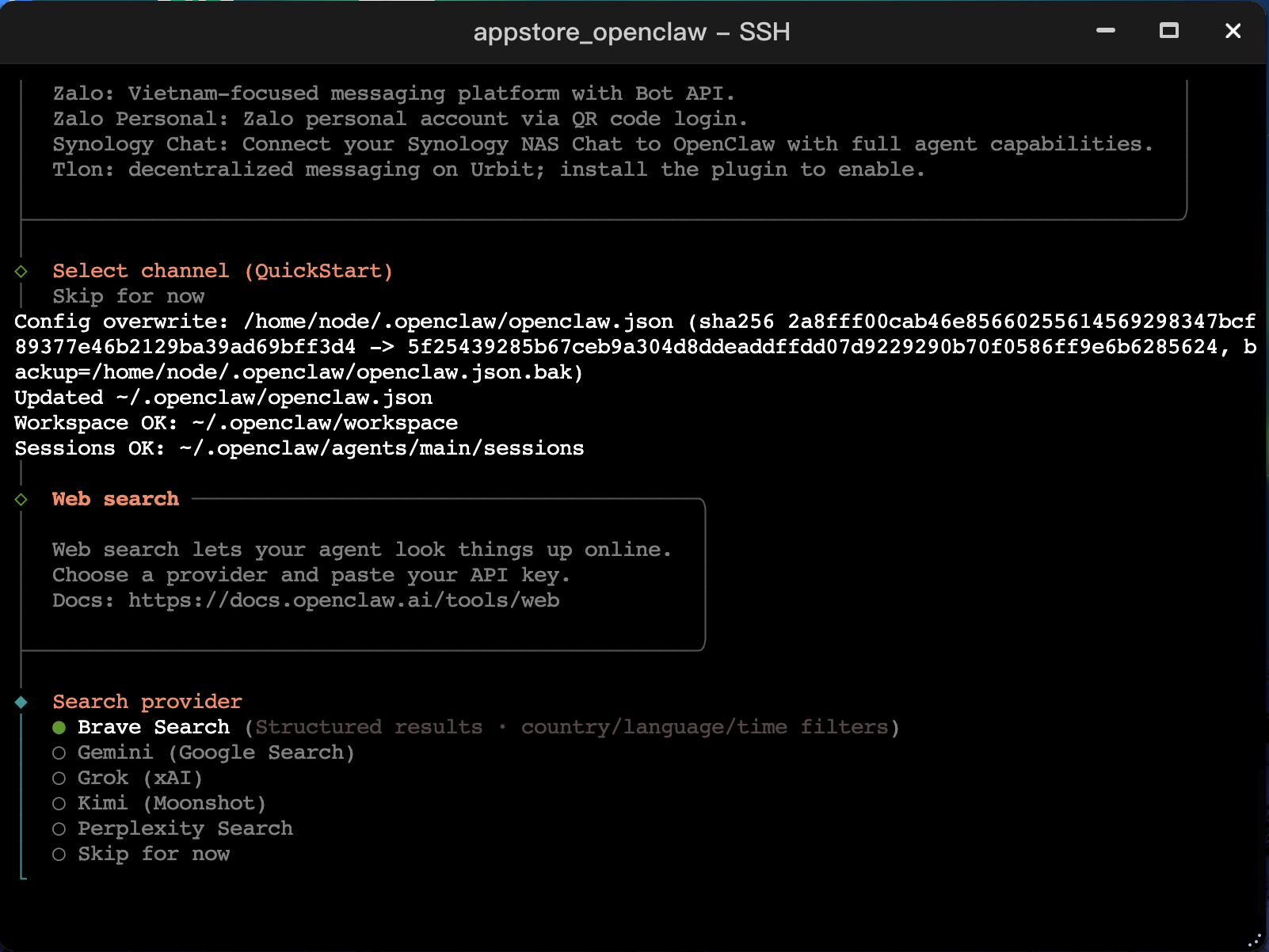The width and height of the screenshot is (1269, 952).
Task: Click the filled diamond beside Search provider
Action: coord(21,703)
